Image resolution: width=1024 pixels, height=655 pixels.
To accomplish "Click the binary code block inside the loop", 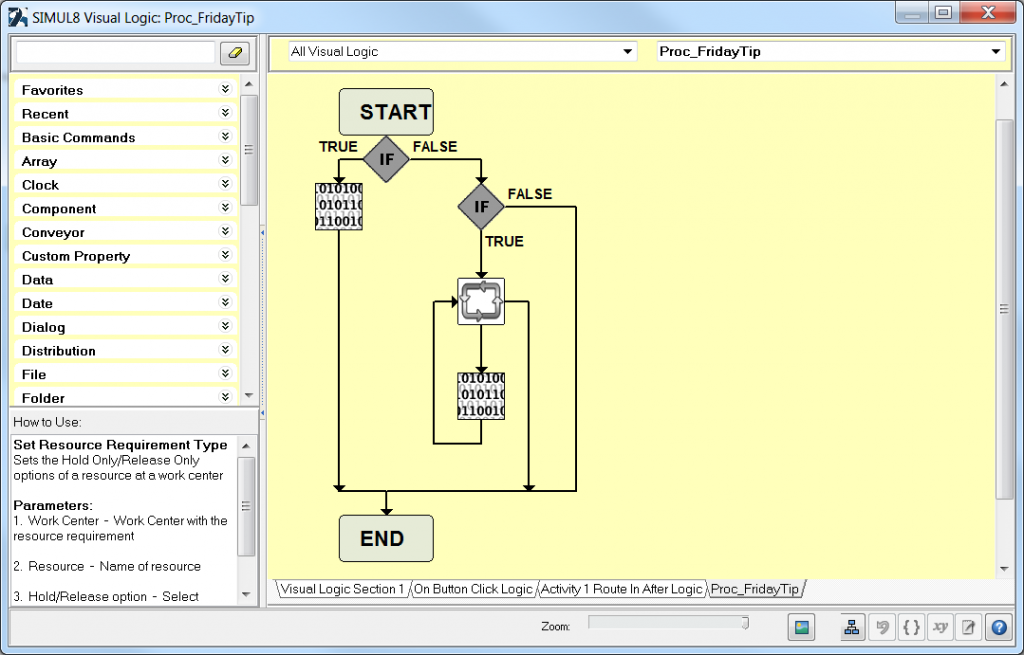I will [x=481, y=396].
